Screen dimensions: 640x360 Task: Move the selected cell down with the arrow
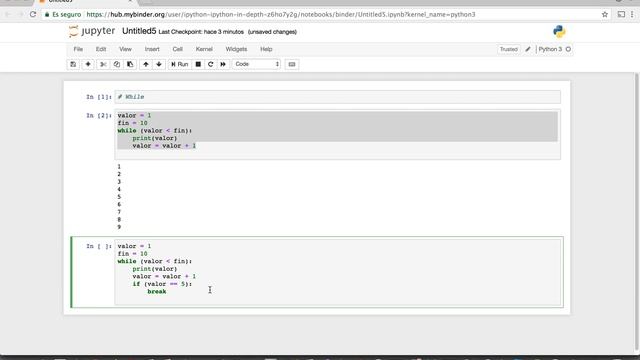159,64
